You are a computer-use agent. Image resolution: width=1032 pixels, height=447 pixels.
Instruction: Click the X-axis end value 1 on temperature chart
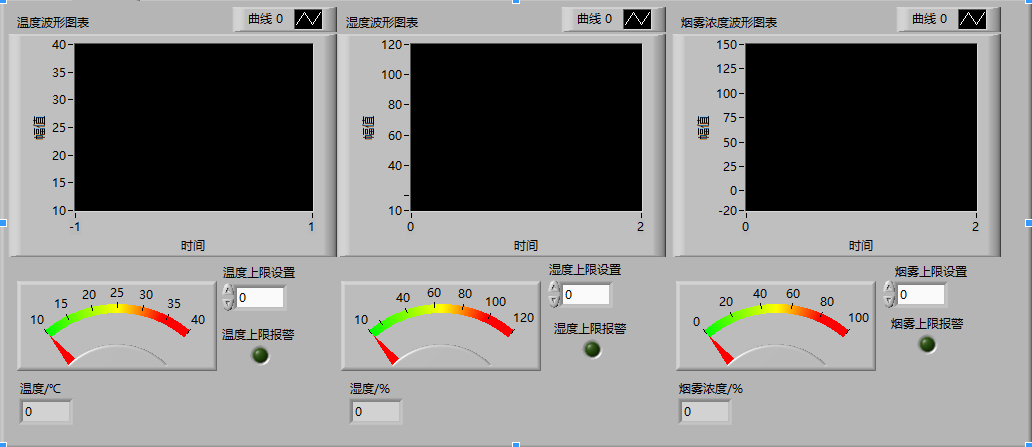pyautogui.click(x=311, y=226)
